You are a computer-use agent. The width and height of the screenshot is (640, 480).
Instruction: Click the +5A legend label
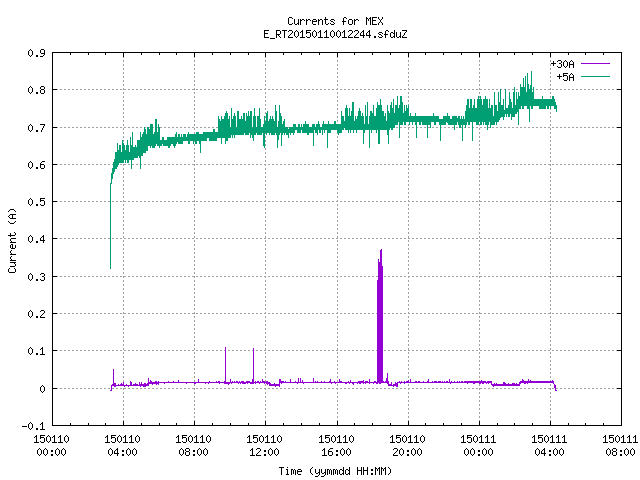click(x=565, y=77)
